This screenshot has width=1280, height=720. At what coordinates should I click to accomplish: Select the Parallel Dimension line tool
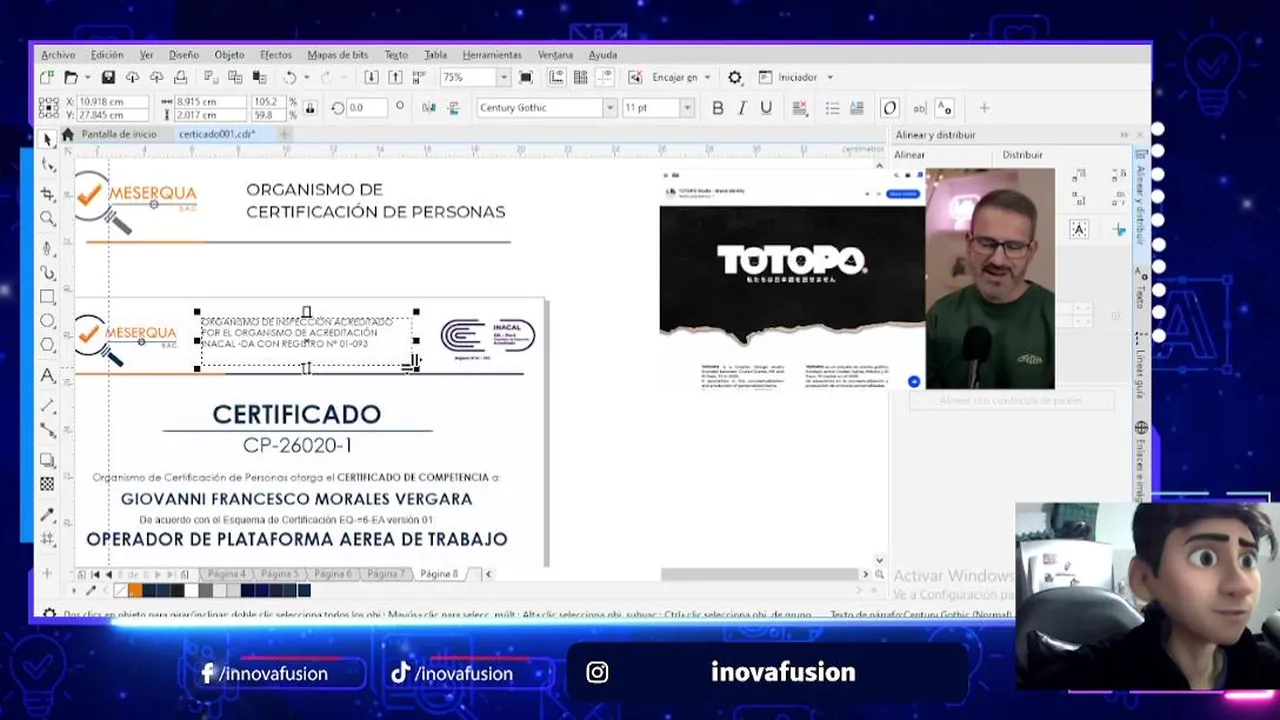(48, 405)
